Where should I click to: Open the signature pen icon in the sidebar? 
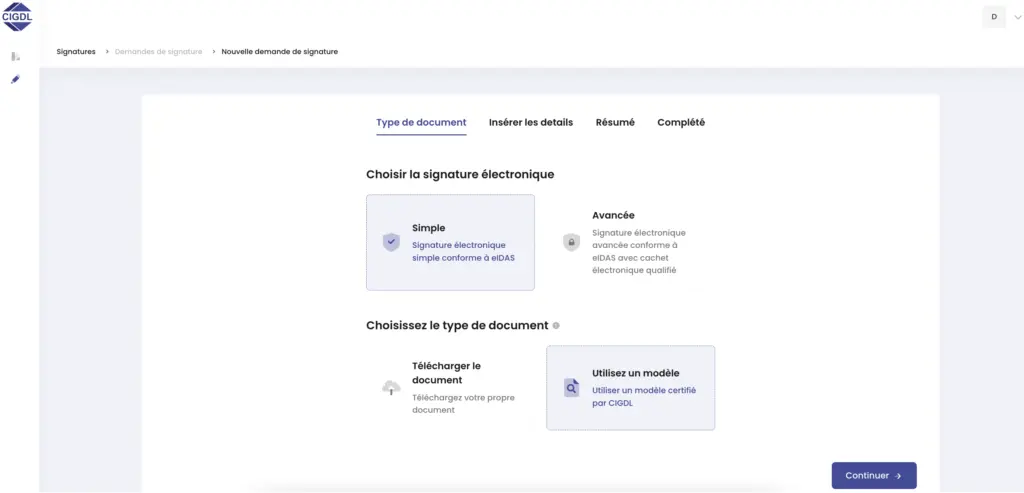pos(15,79)
